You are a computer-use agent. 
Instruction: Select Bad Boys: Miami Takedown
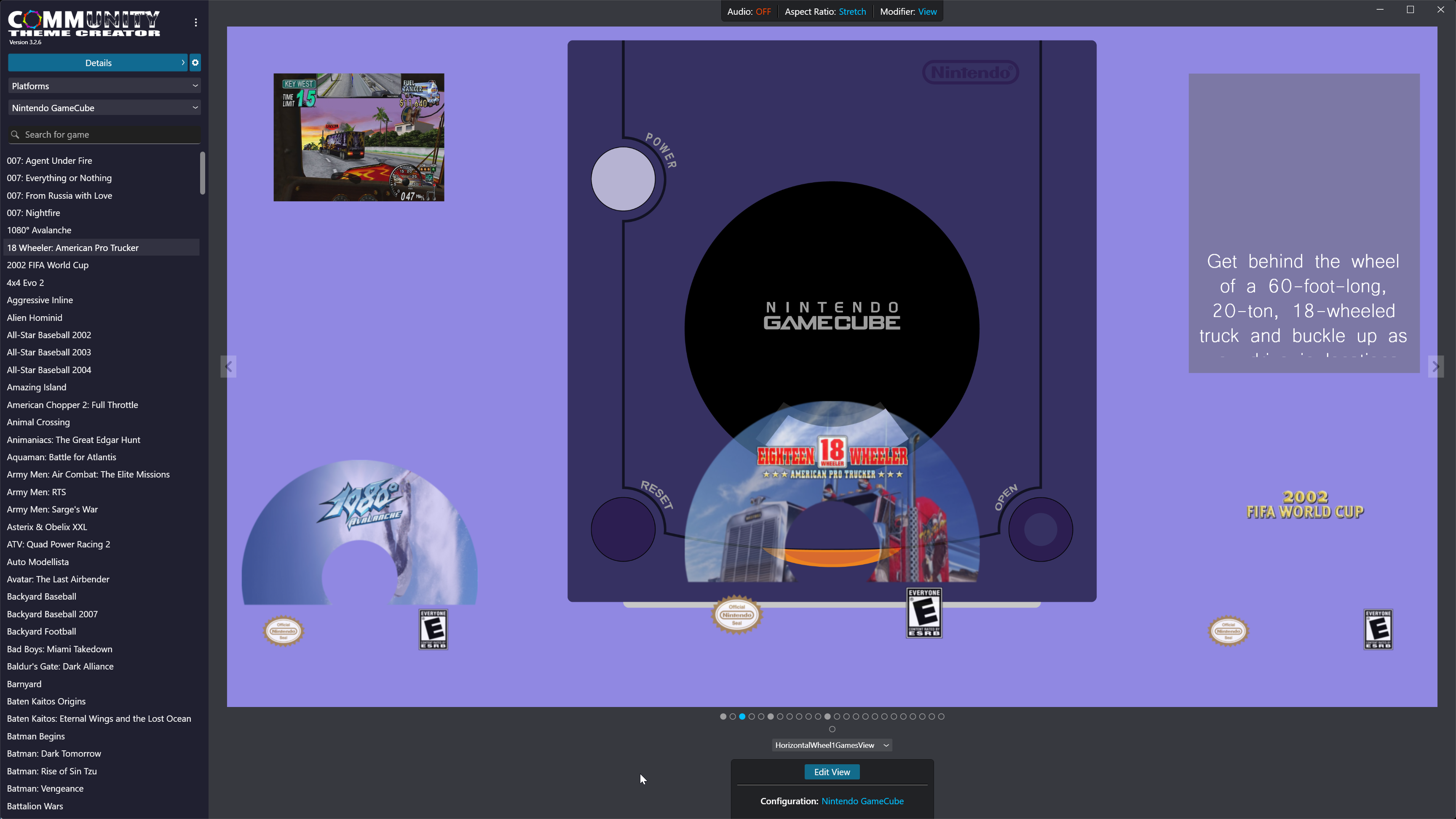[102, 649]
